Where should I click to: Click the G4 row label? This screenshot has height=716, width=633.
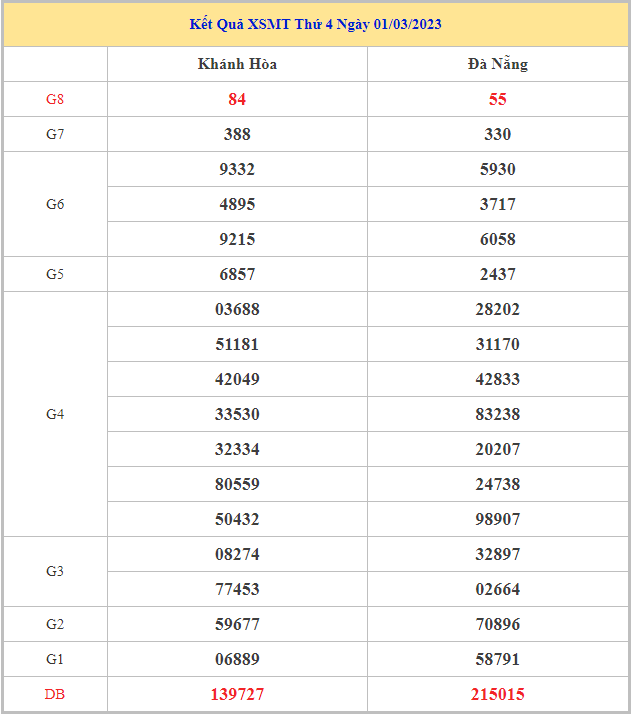pos(55,414)
